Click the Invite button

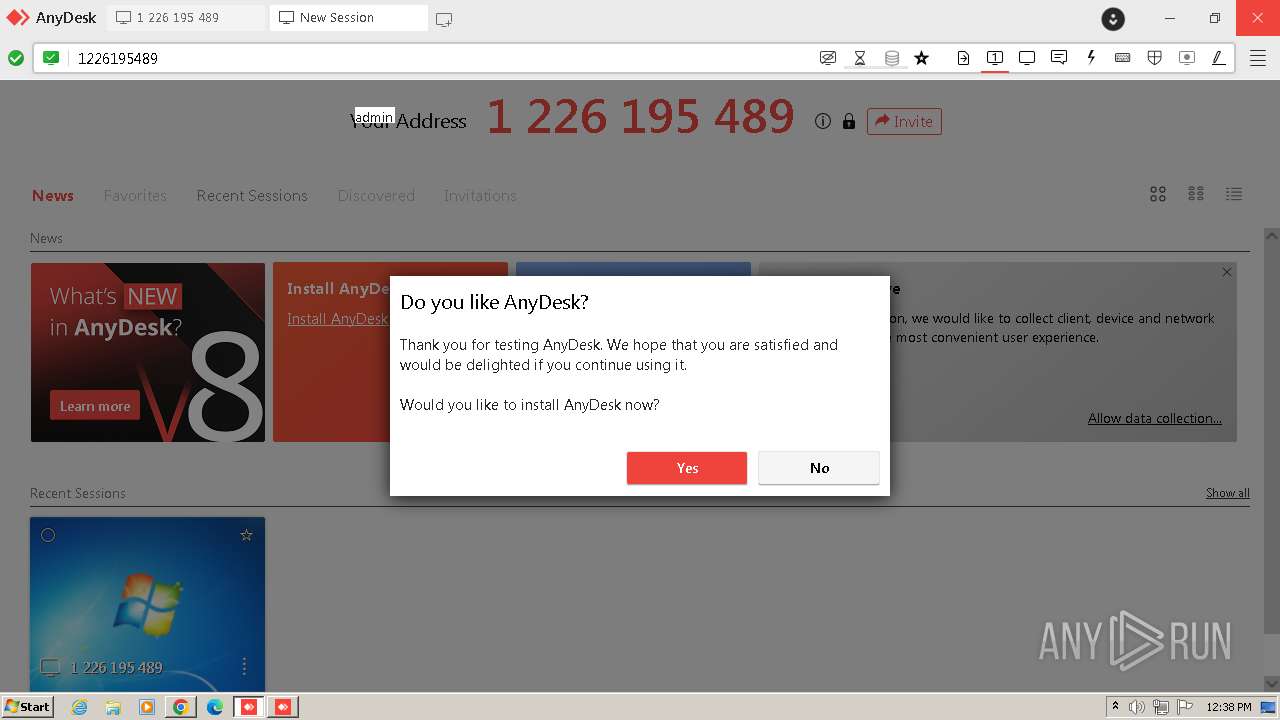coord(904,121)
